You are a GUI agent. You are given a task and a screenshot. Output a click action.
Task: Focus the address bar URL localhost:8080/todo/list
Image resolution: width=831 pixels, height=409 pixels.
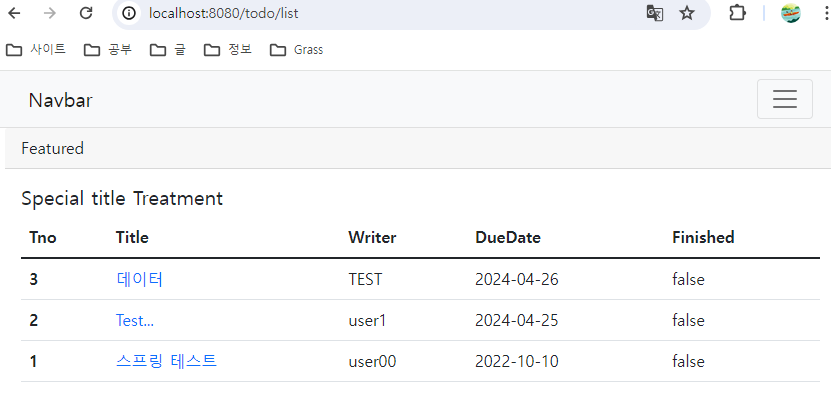pyautogui.click(x=224, y=13)
